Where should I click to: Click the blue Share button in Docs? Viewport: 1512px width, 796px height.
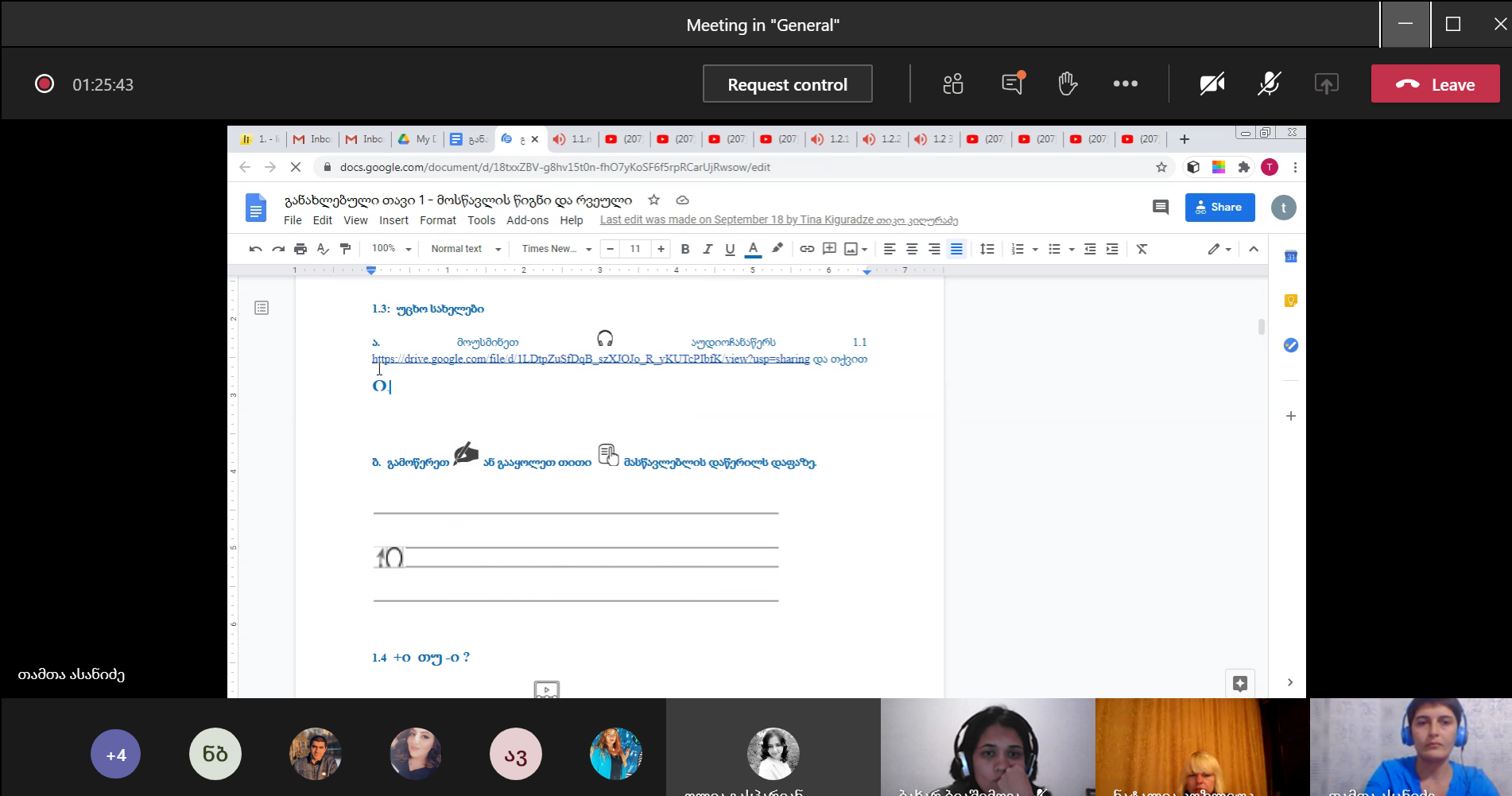click(x=1219, y=207)
